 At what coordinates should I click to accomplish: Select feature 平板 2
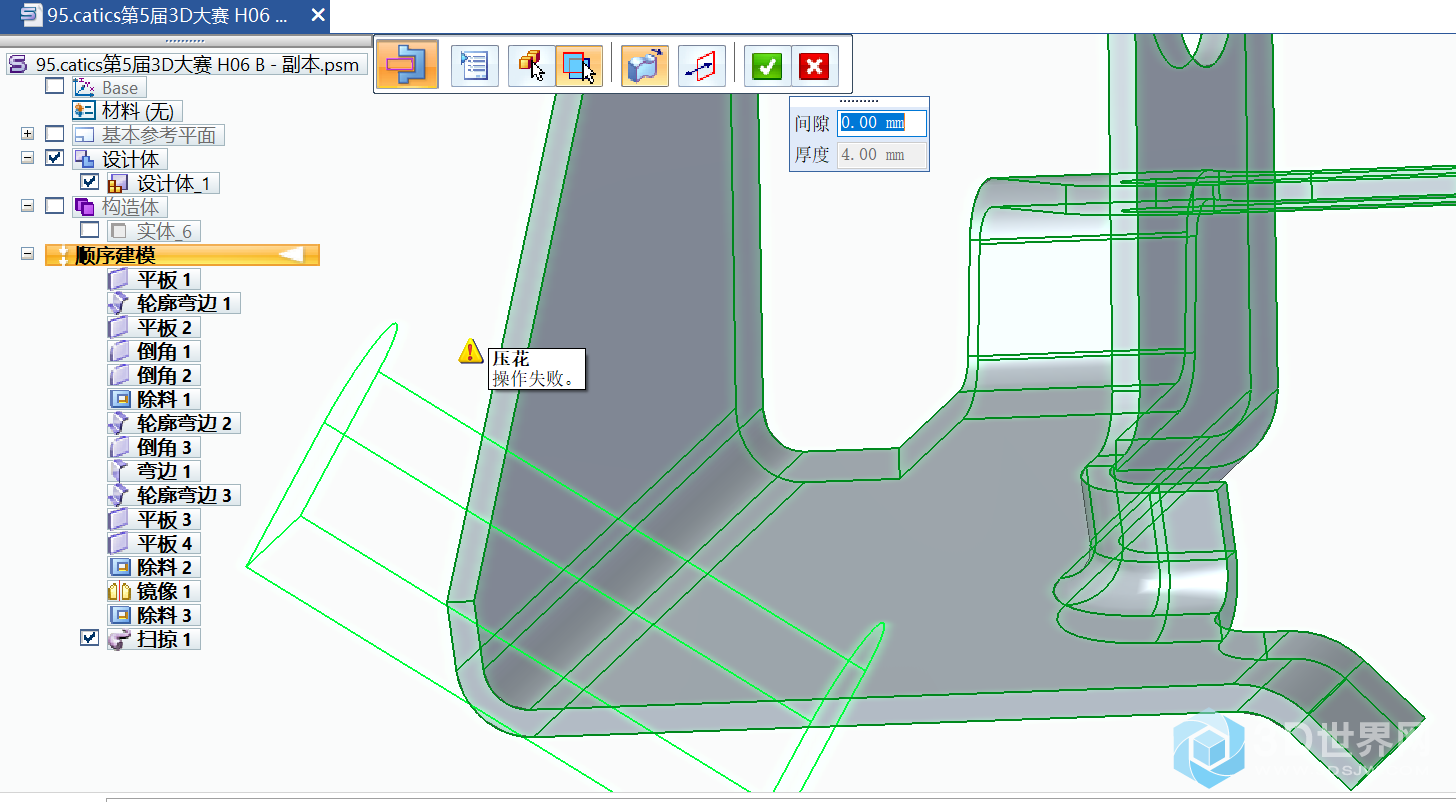[x=154, y=327]
